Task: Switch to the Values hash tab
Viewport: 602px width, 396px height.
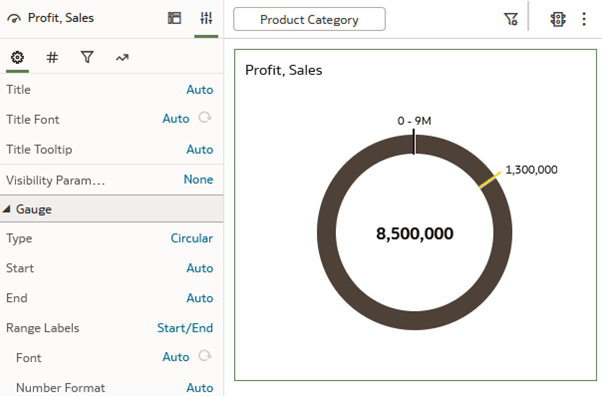Action: click(52, 58)
